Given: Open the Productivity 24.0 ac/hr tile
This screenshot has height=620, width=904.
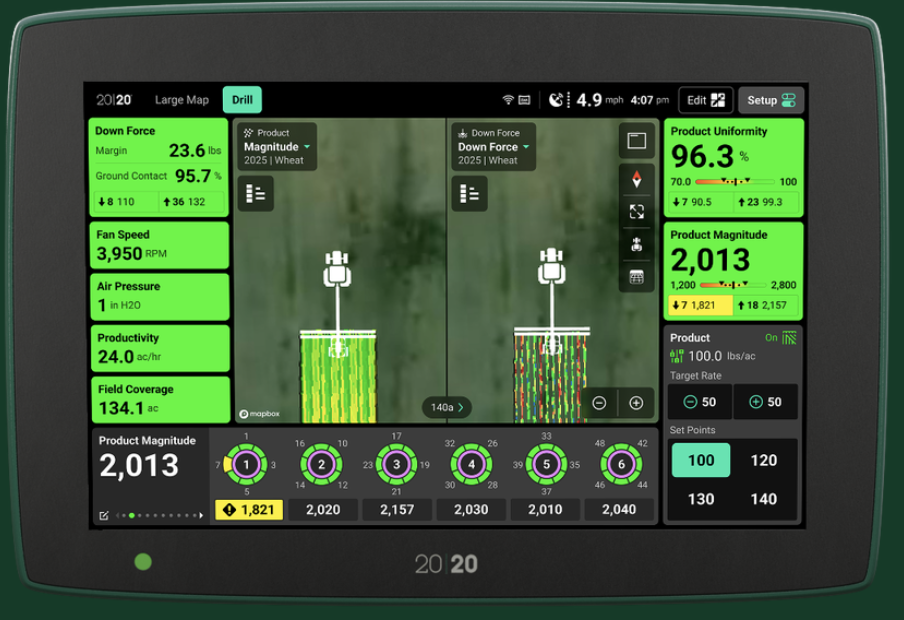Looking at the screenshot, I should pyautogui.click(x=160, y=348).
